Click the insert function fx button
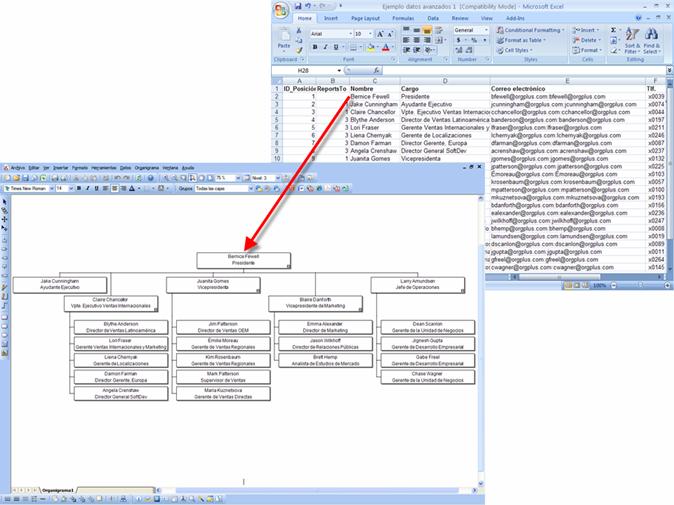Viewport: 674px width, 505px height. click(x=376, y=70)
